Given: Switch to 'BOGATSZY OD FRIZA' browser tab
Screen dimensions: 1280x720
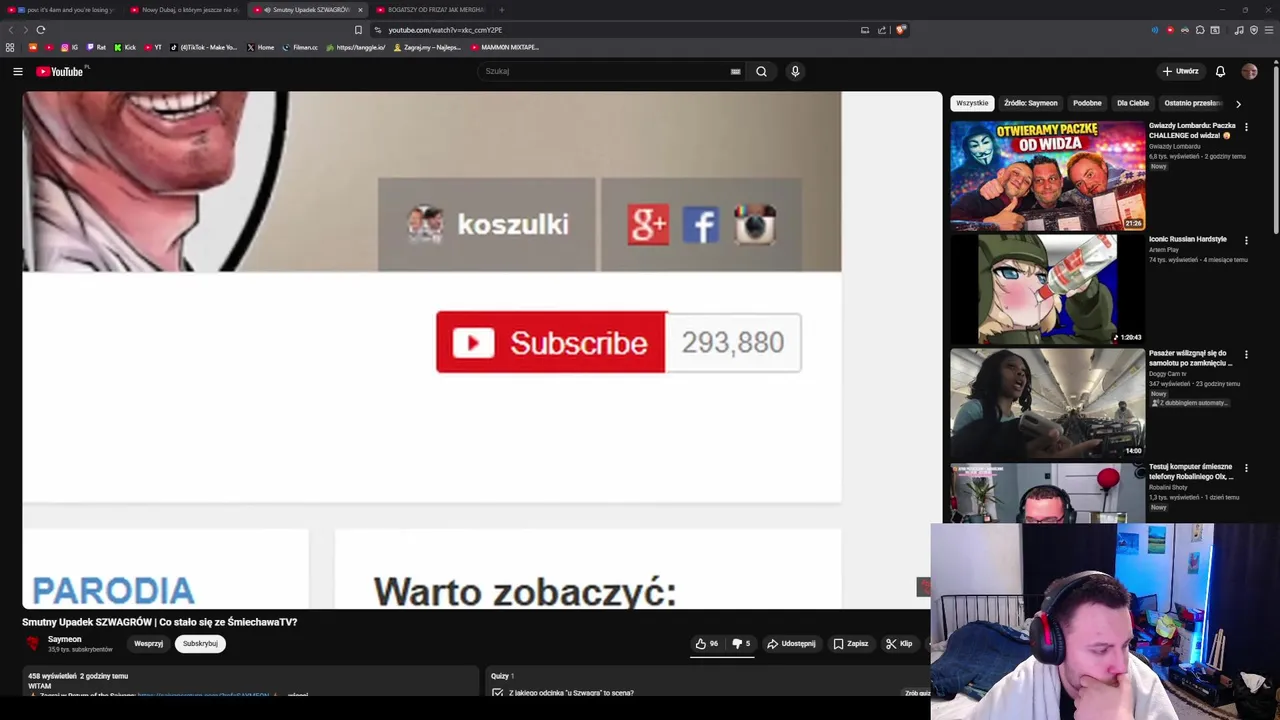Looking at the screenshot, I should [431, 10].
